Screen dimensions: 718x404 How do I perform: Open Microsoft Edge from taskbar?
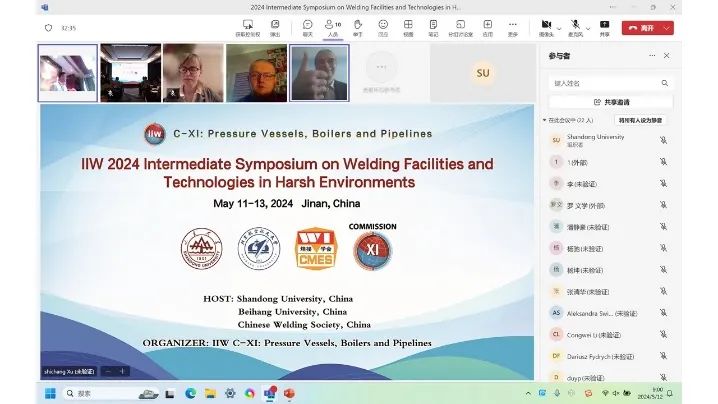190,393
